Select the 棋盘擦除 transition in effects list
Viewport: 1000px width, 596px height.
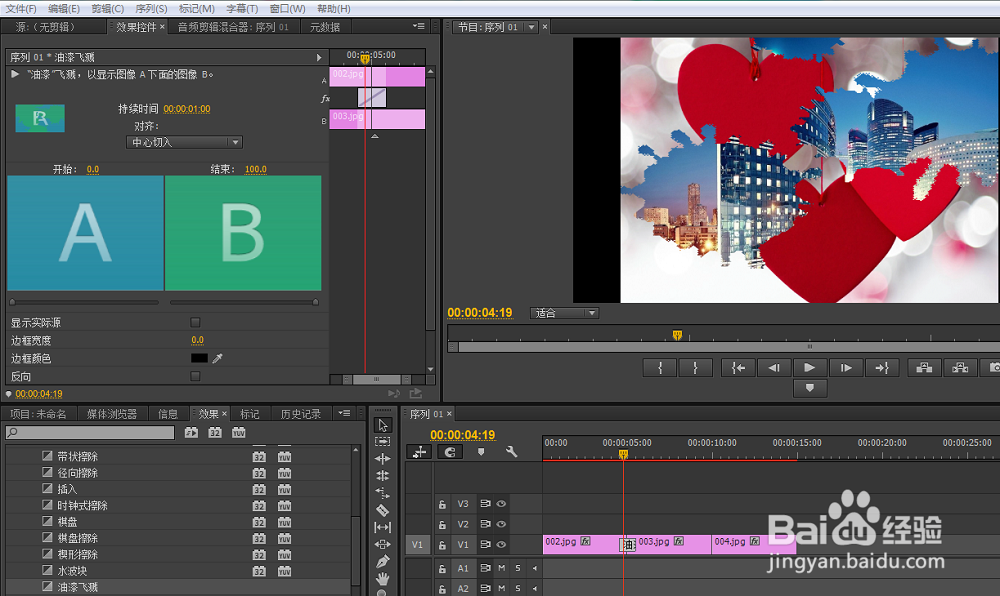(x=78, y=538)
